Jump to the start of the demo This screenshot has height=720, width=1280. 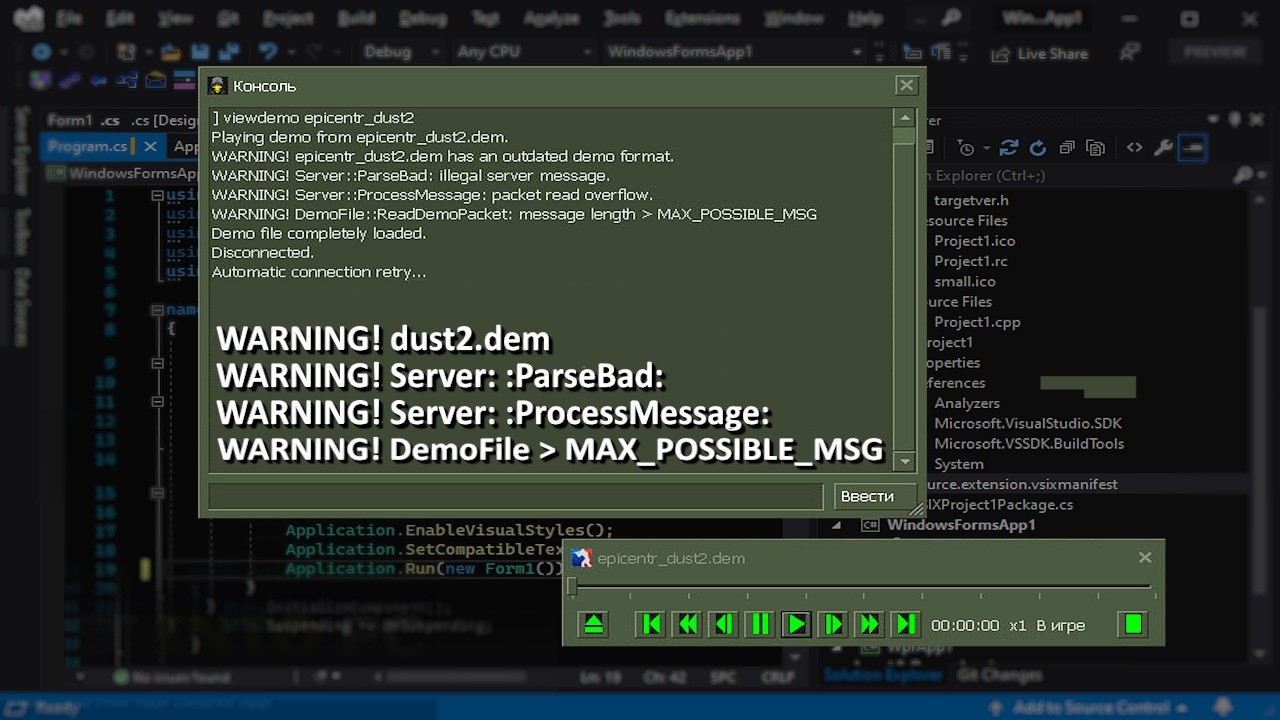[651, 625]
